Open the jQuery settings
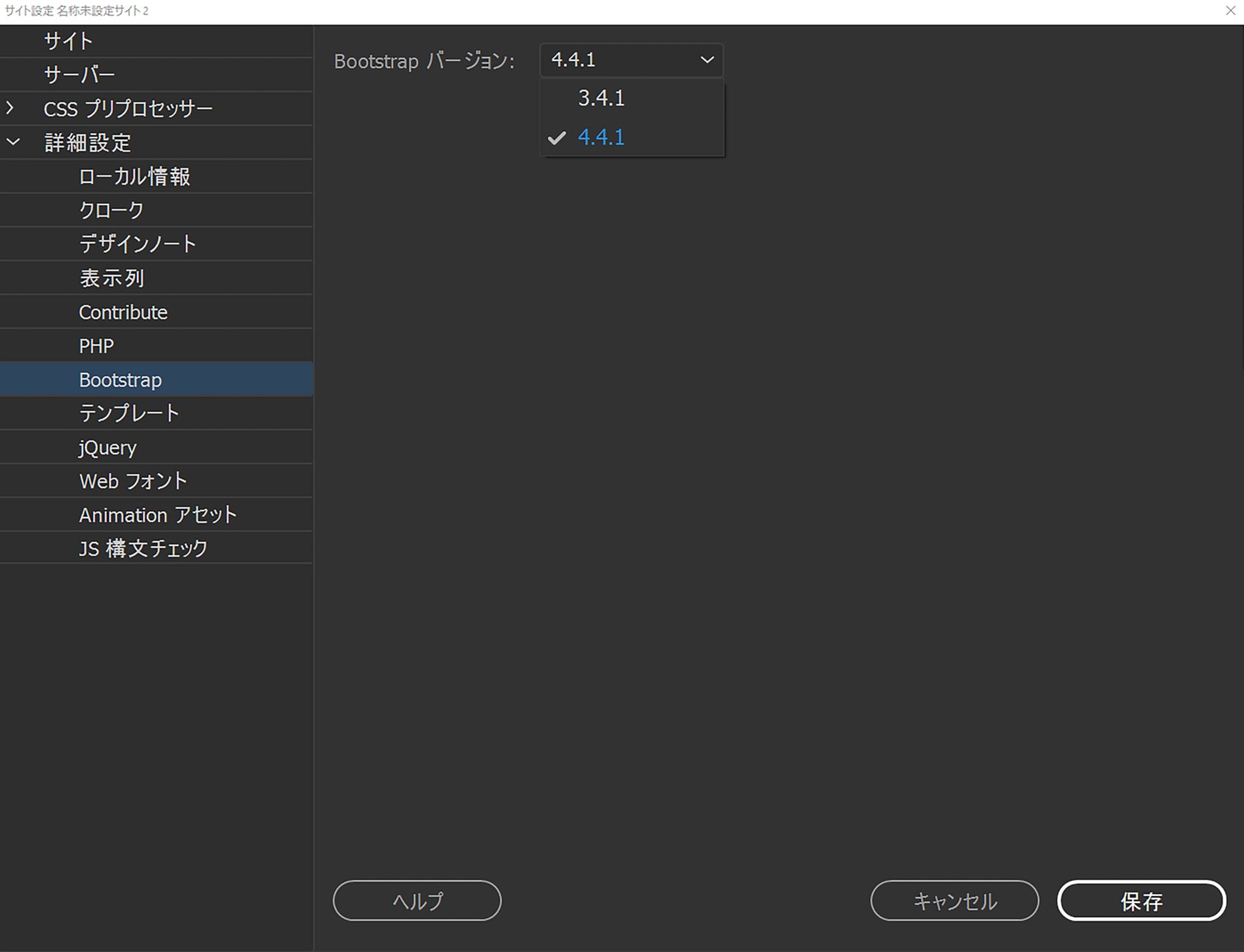 click(107, 447)
